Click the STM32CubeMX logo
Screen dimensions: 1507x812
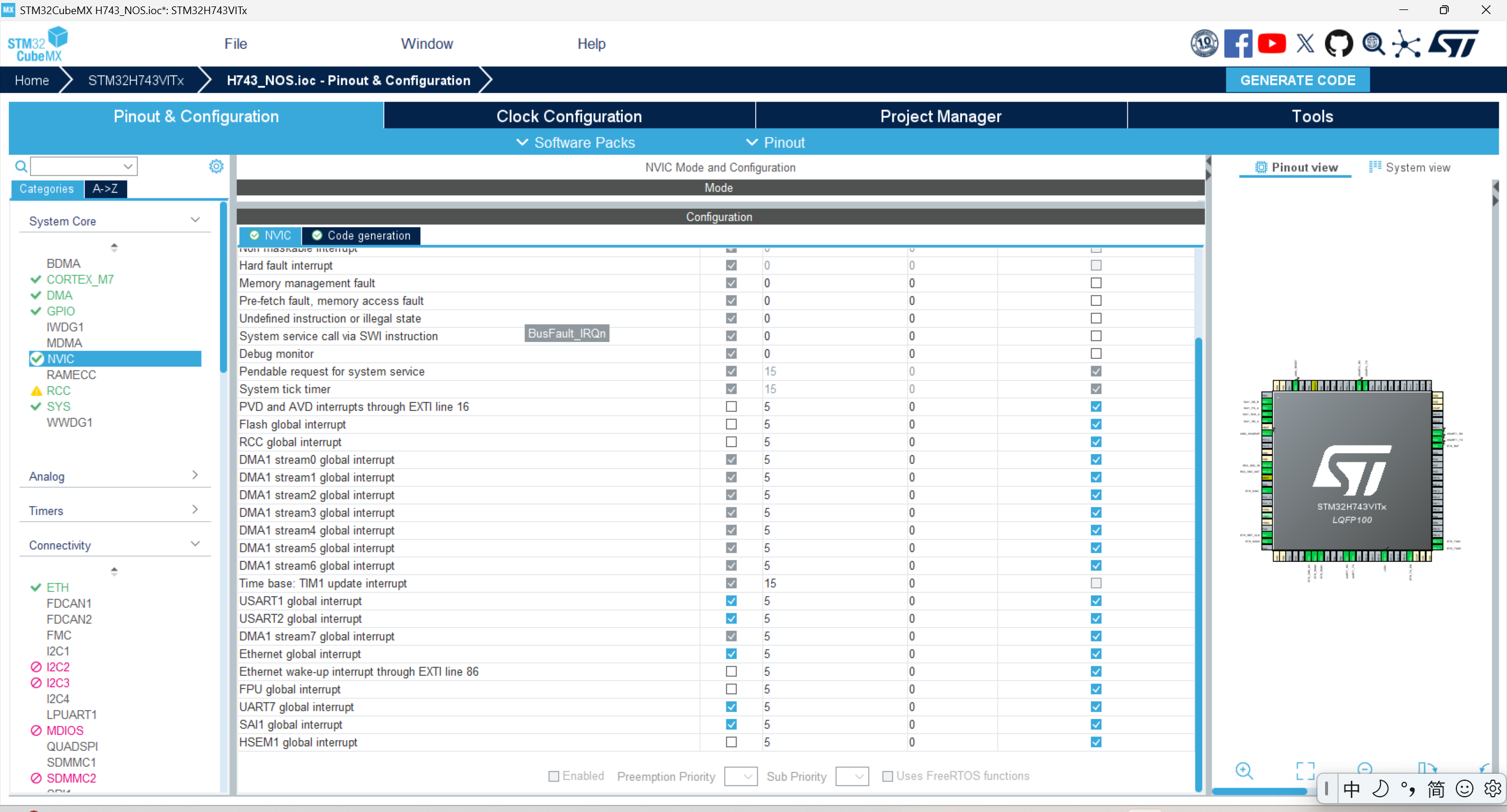pos(38,44)
